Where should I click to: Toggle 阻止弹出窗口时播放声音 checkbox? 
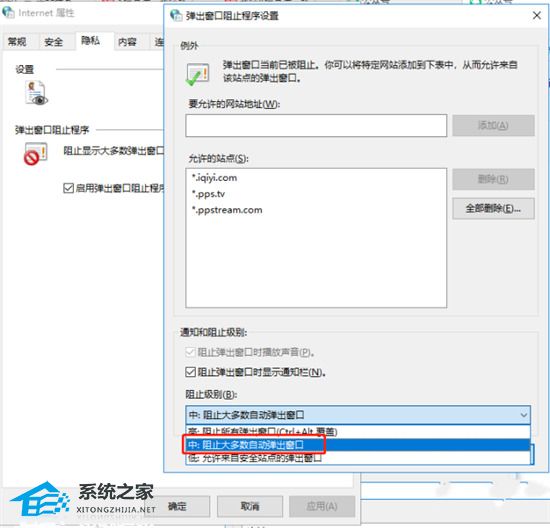pos(190,352)
